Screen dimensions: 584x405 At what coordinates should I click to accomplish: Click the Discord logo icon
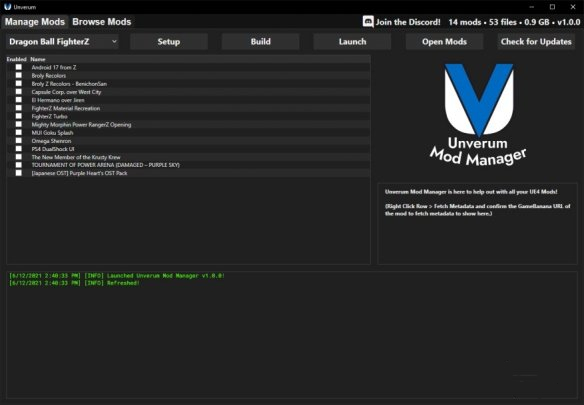click(368, 22)
